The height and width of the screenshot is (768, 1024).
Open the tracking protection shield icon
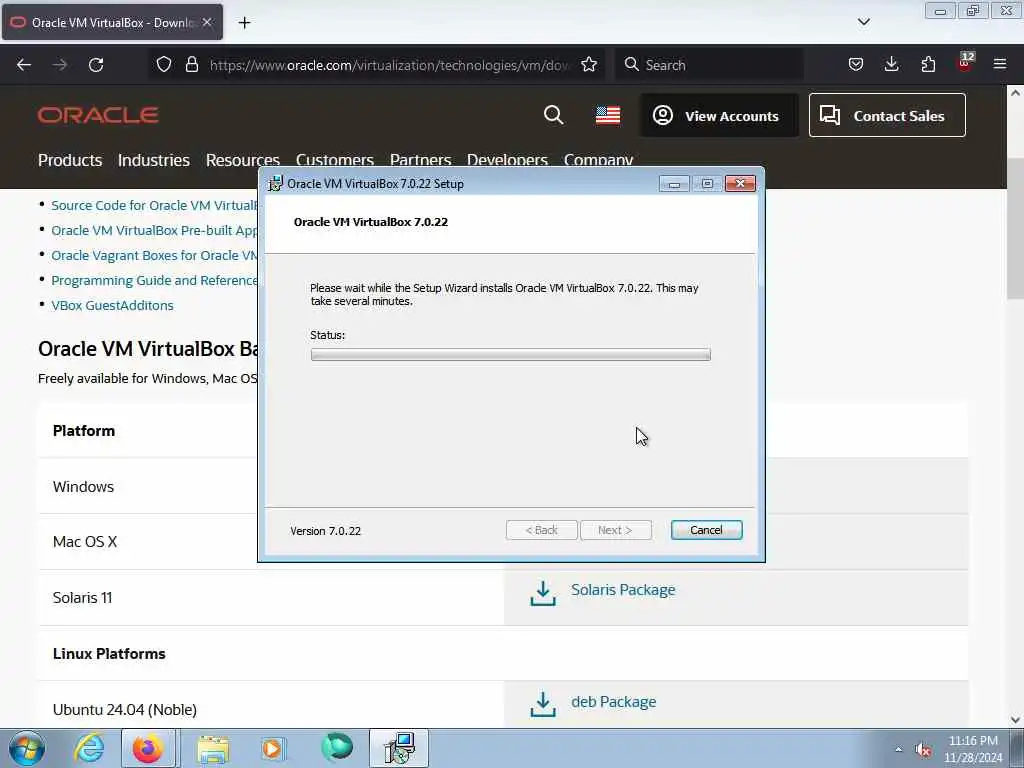pos(164,65)
